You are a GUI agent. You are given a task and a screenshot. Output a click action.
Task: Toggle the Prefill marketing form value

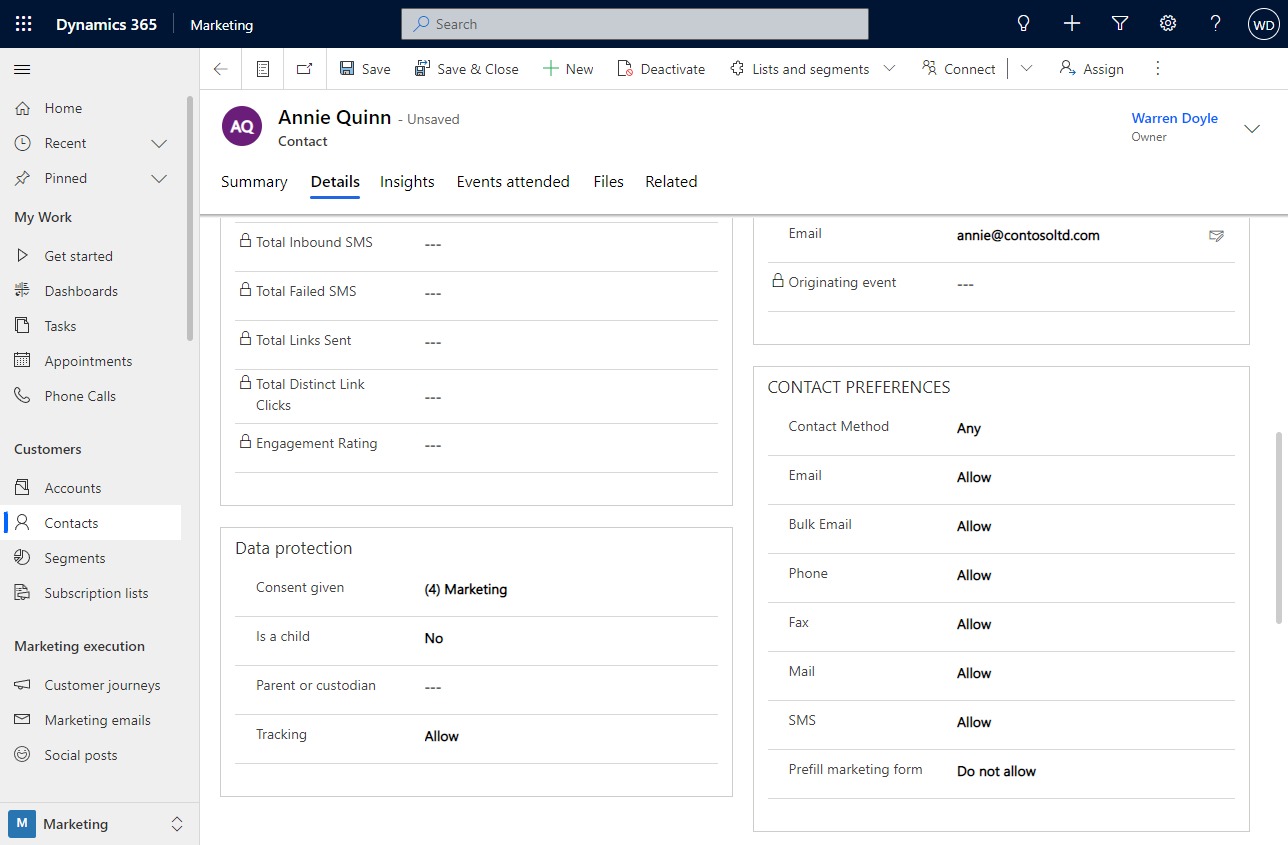point(996,772)
